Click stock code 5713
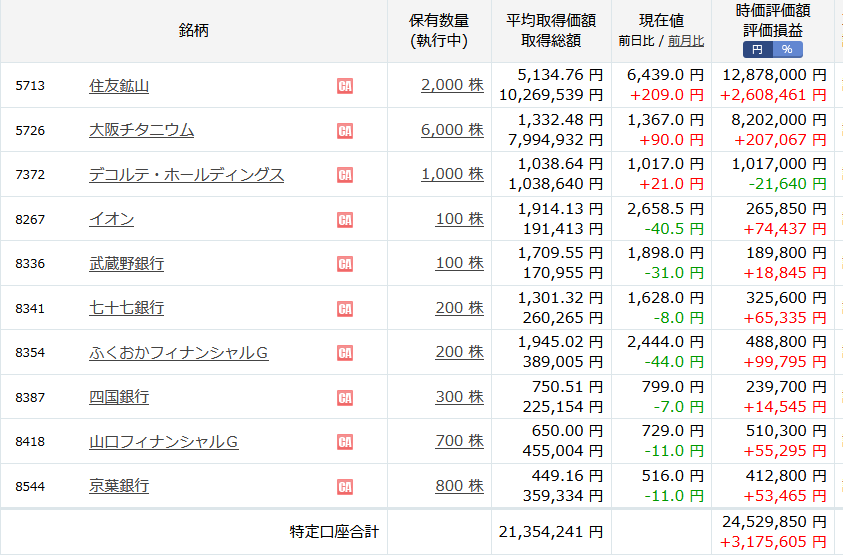The width and height of the screenshot is (843, 555). pos(30,86)
